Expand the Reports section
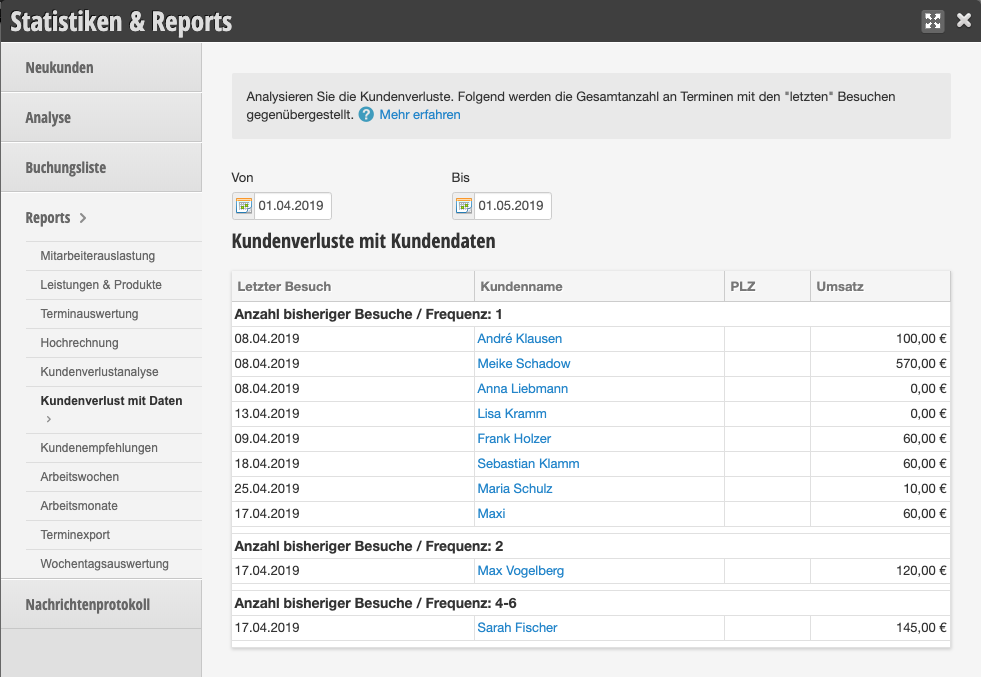981x677 pixels. point(56,218)
